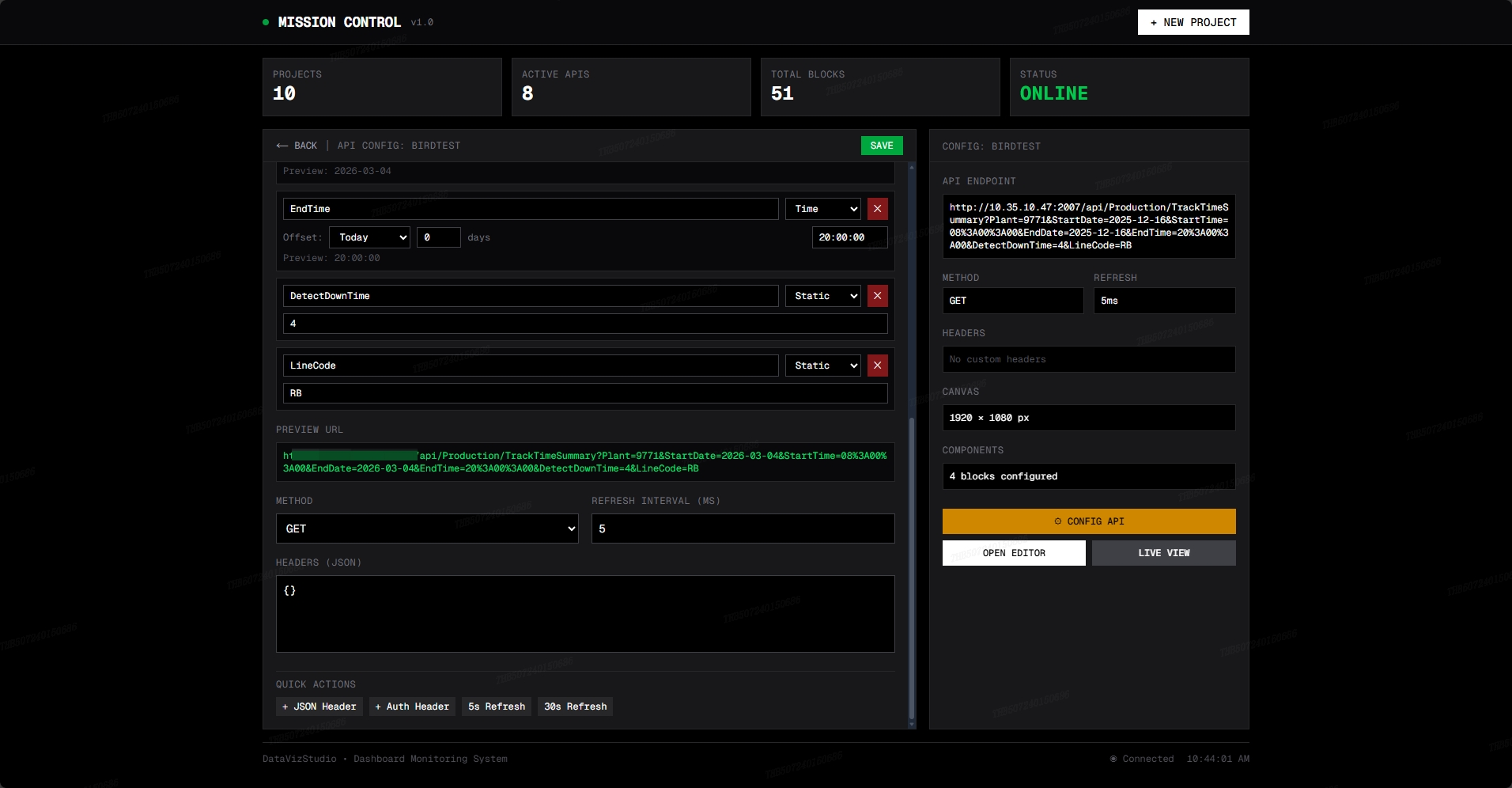
Task: Create a new project
Action: pos(1193,22)
